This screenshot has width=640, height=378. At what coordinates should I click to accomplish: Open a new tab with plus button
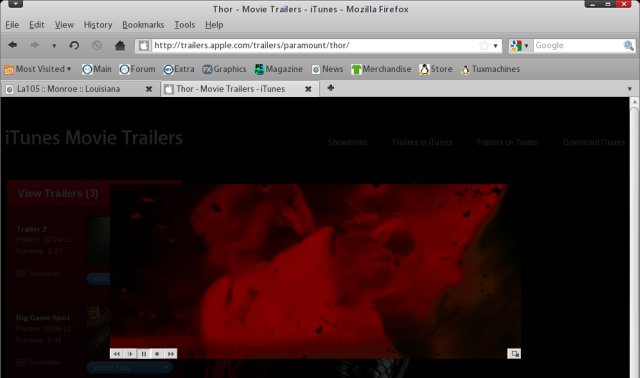click(331, 88)
